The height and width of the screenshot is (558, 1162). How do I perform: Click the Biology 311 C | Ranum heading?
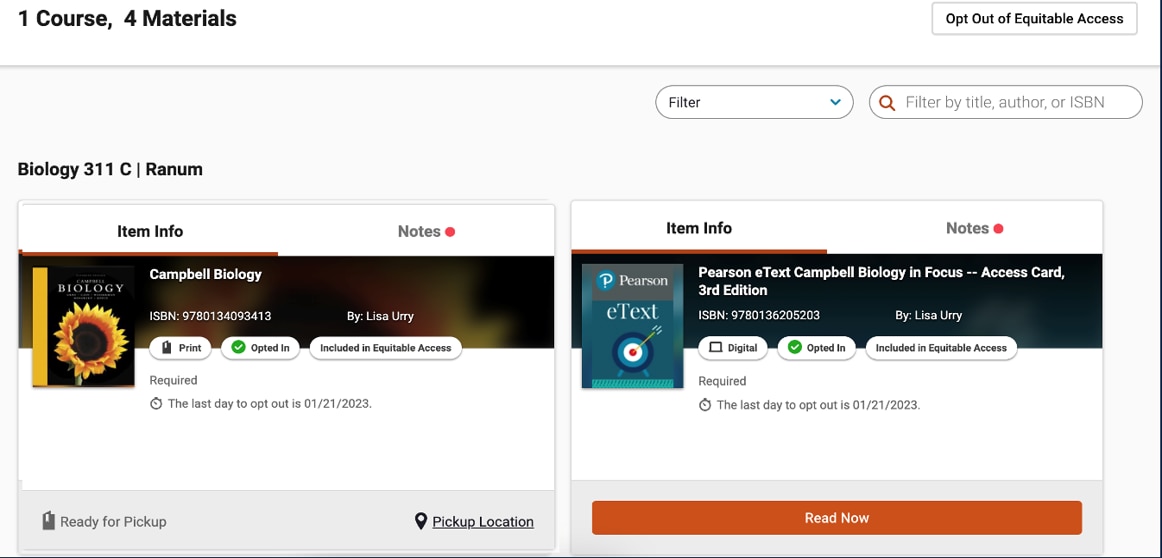110,170
